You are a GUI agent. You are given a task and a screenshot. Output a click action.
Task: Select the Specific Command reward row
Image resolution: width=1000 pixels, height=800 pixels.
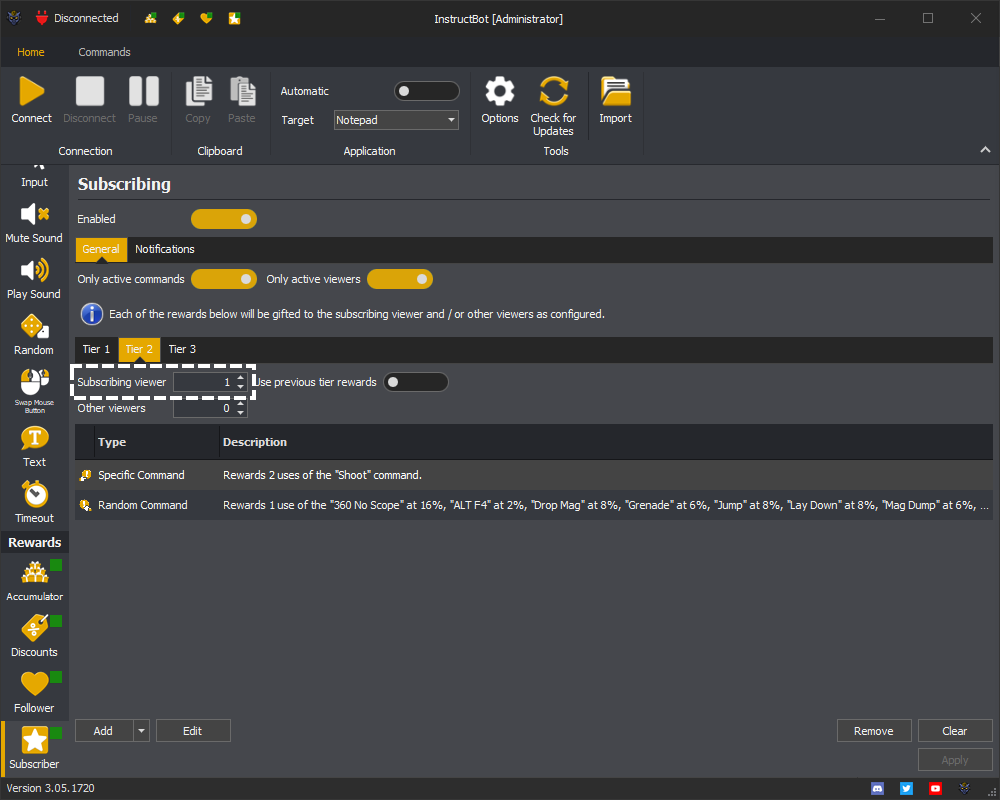click(x=534, y=475)
